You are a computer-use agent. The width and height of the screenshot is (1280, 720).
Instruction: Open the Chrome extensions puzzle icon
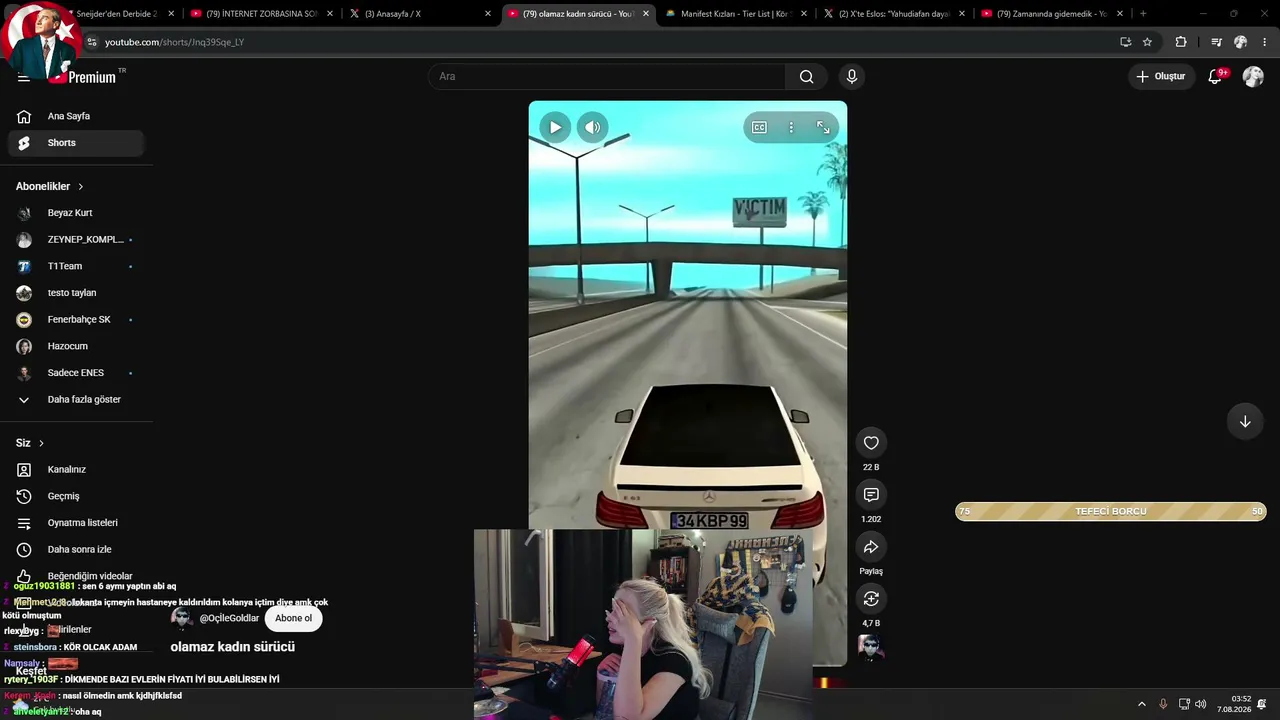coord(1181,42)
